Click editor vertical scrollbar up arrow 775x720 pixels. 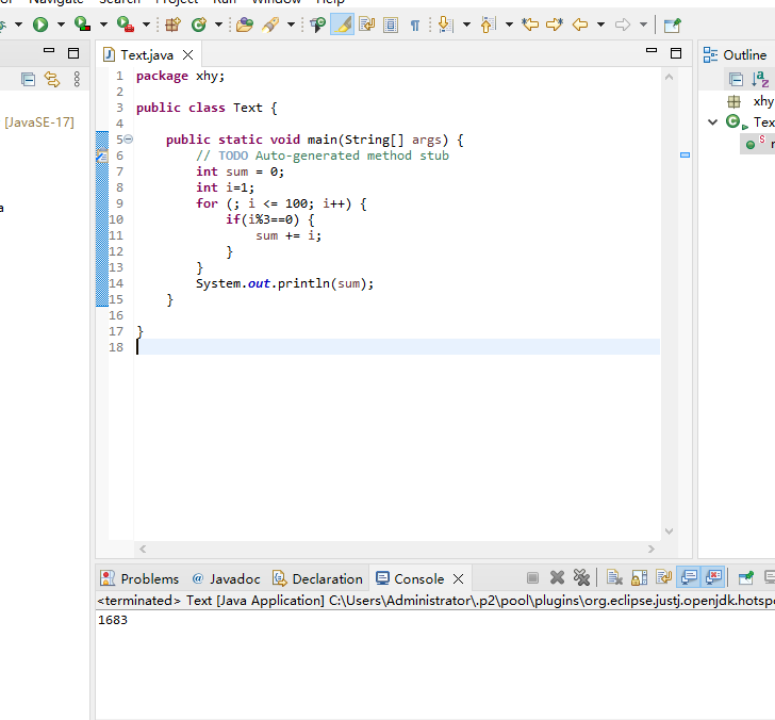(669, 77)
